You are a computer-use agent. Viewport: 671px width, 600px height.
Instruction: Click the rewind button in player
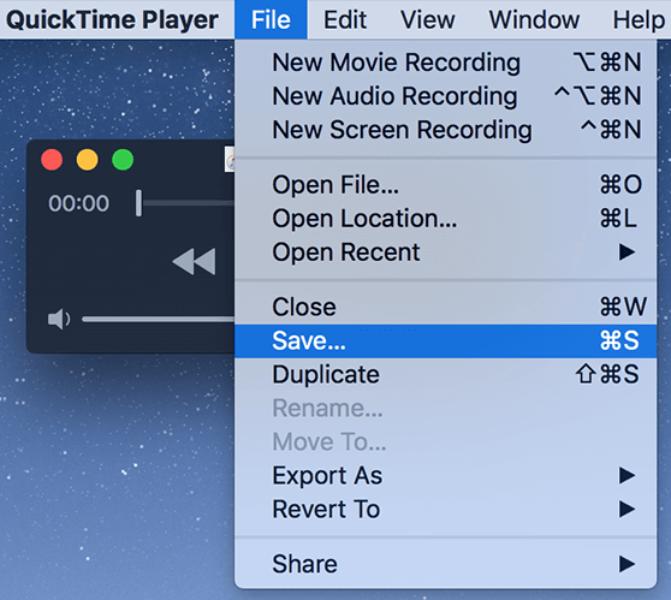tap(194, 261)
